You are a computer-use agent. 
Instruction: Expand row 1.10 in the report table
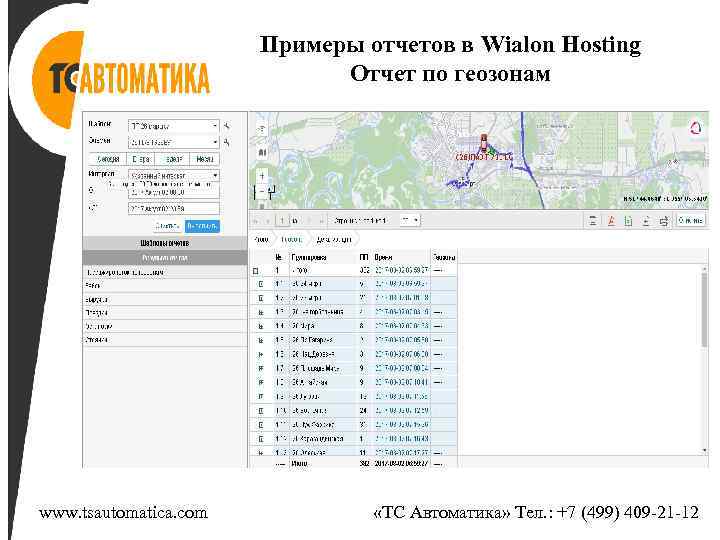coord(261,411)
